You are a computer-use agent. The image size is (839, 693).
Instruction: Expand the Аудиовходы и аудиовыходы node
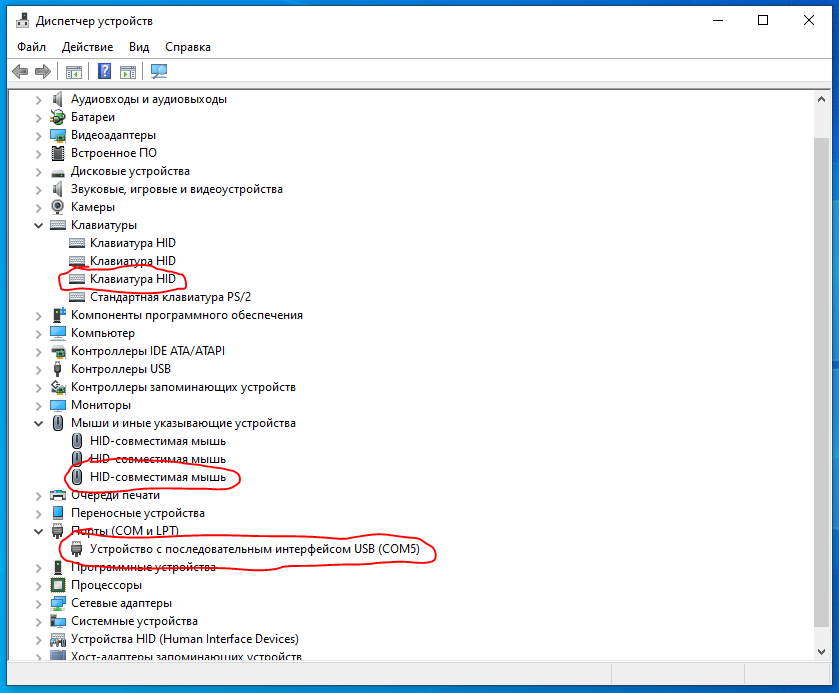(x=39, y=99)
